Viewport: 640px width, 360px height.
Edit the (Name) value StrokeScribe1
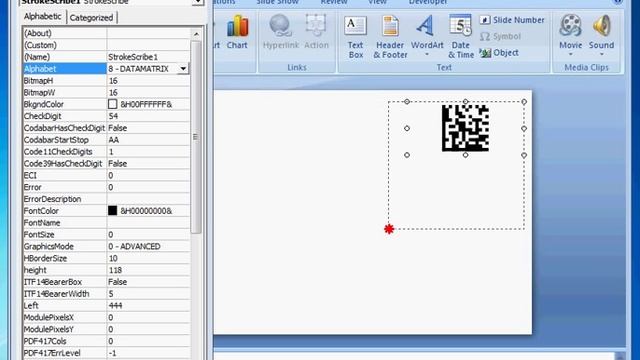click(x=148, y=57)
